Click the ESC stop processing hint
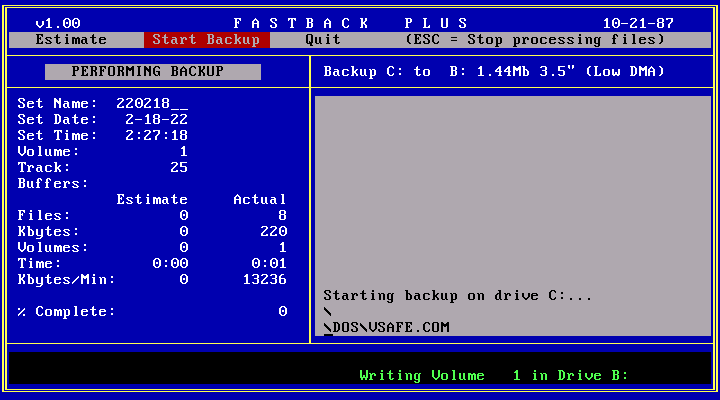 pos(534,40)
